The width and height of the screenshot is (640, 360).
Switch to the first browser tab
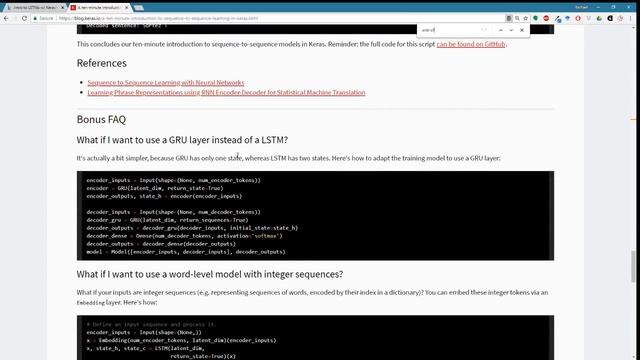click(34, 7)
